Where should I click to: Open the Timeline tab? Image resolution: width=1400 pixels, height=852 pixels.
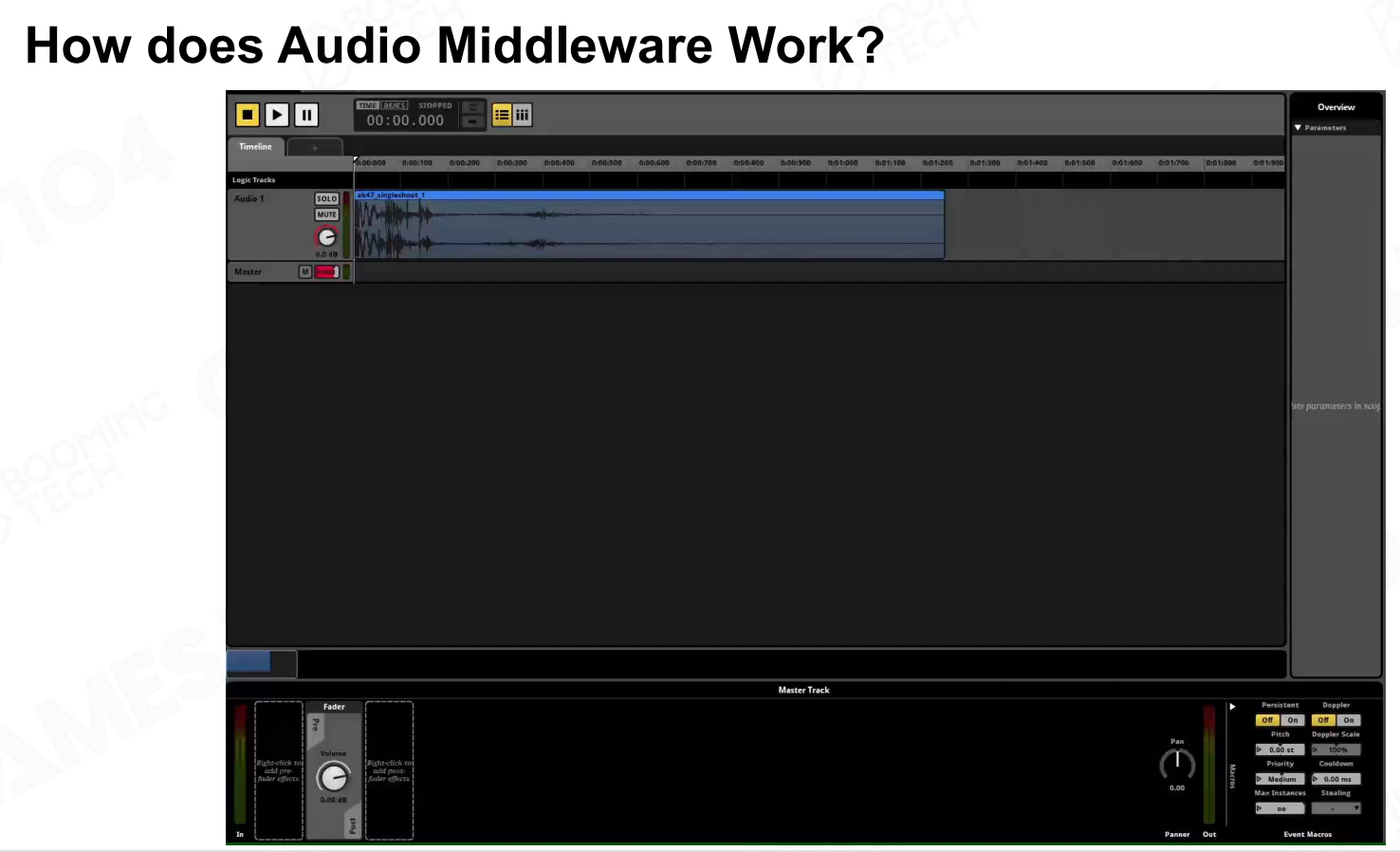tap(255, 147)
